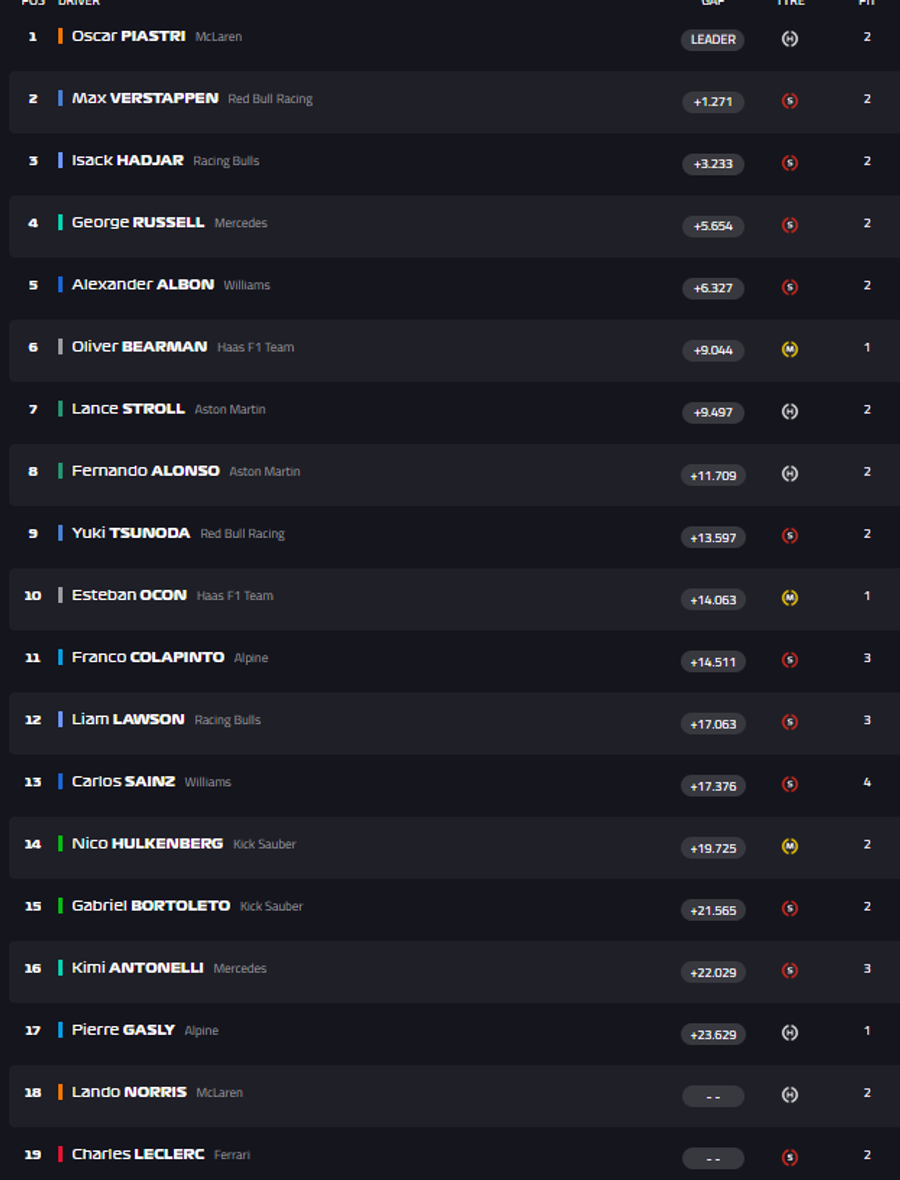The width and height of the screenshot is (900, 1180).
Task: Click Piastri's hard tyre icon
Action: (789, 39)
